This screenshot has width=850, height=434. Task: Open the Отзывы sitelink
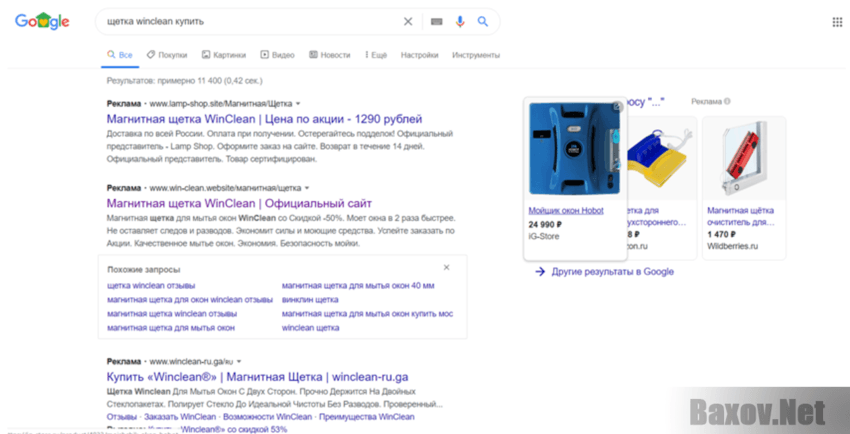click(x=122, y=417)
